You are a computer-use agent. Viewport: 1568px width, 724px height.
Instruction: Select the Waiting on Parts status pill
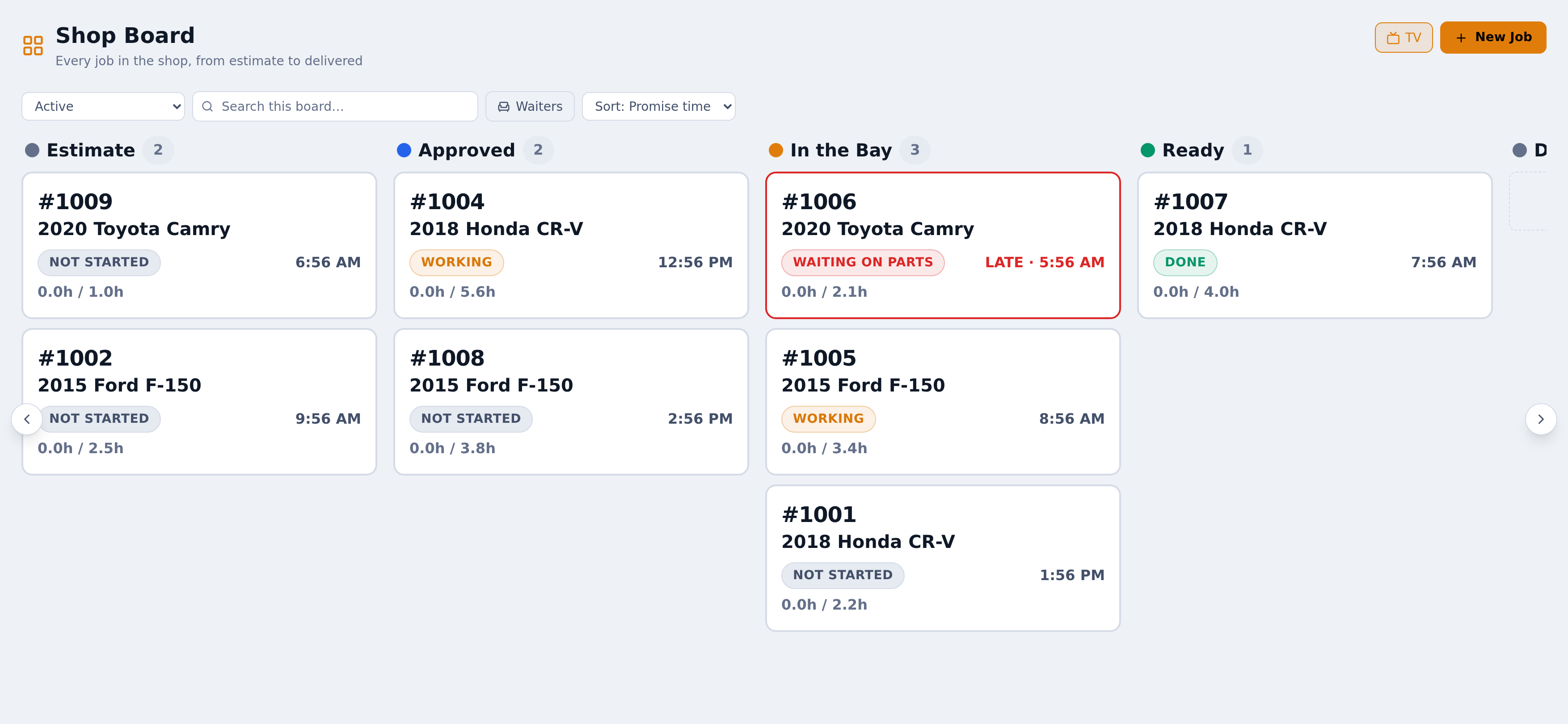[863, 262]
